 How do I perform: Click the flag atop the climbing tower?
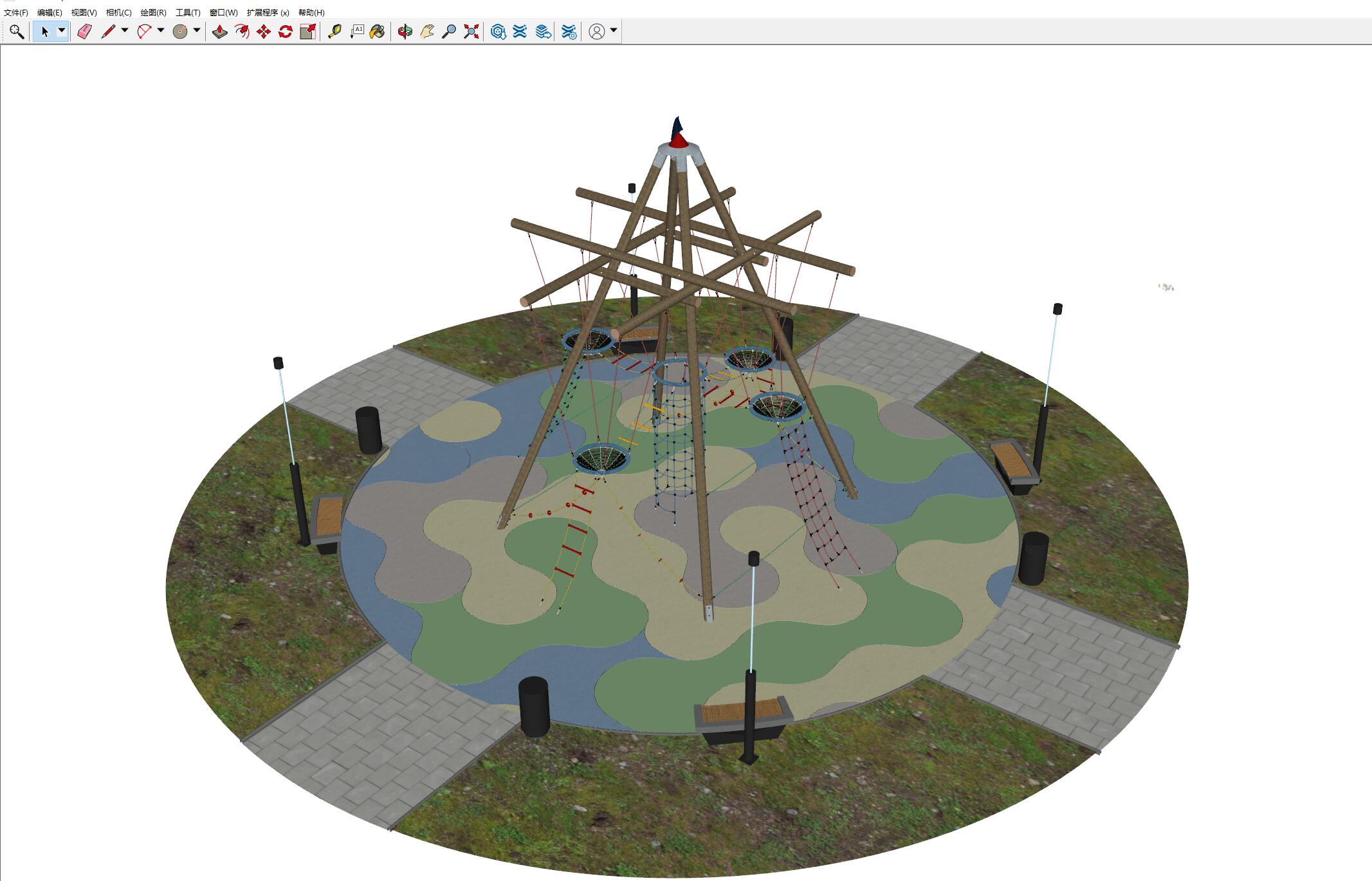coord(677,125)
